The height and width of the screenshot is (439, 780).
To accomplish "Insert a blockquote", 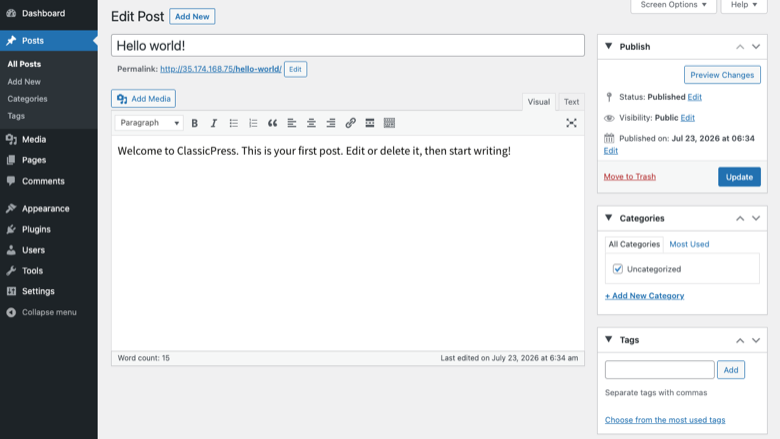I will pos(272,123).
